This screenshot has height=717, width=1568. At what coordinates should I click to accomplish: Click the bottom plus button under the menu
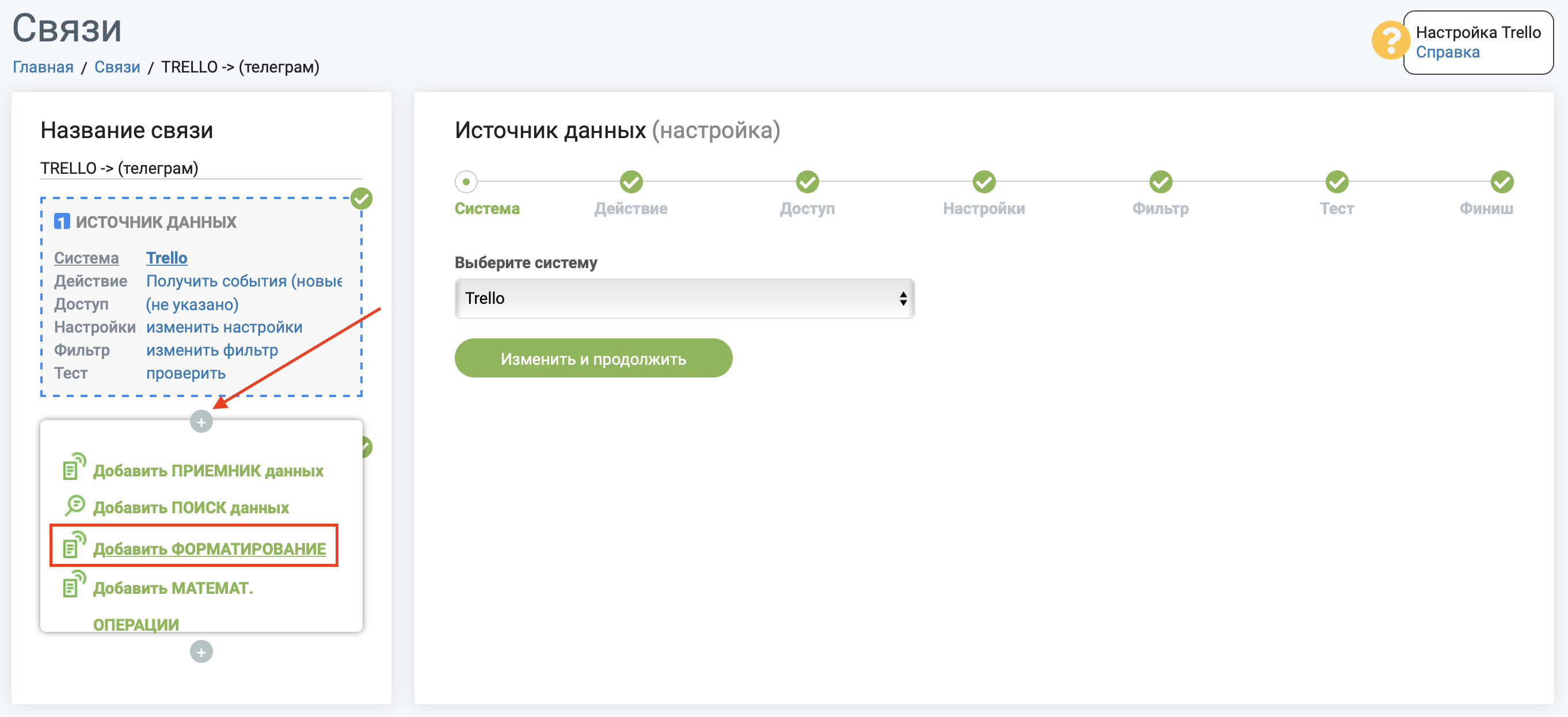coord(201,652)
